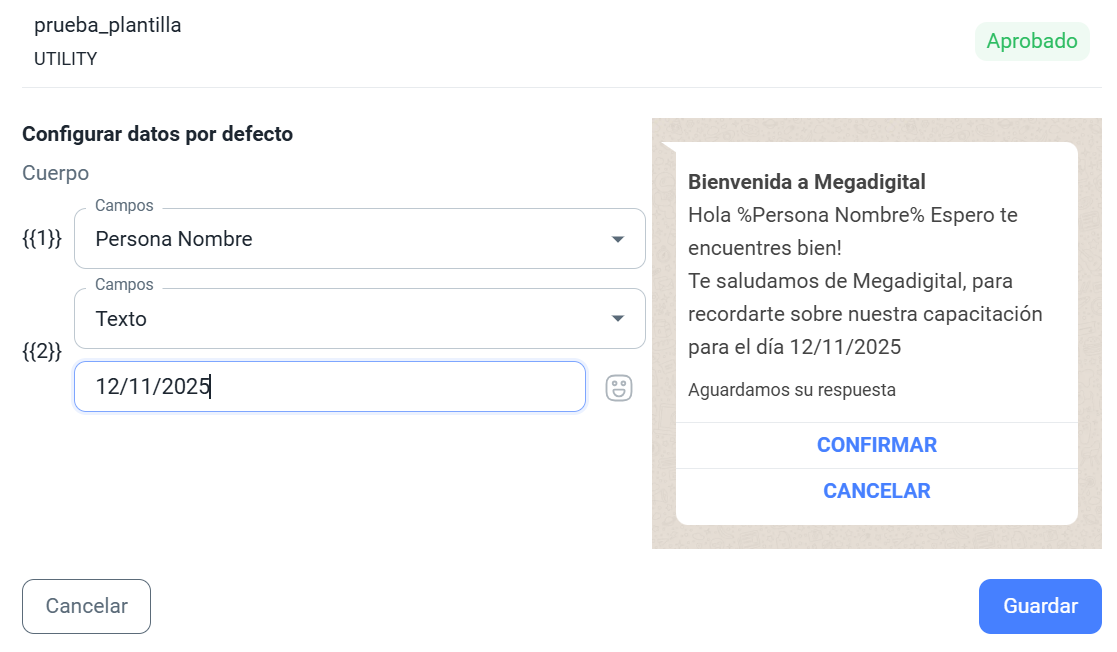Click the preview body text mentioning capacitación
This screenshot has width=1117, height=652.
click(865, 314)
